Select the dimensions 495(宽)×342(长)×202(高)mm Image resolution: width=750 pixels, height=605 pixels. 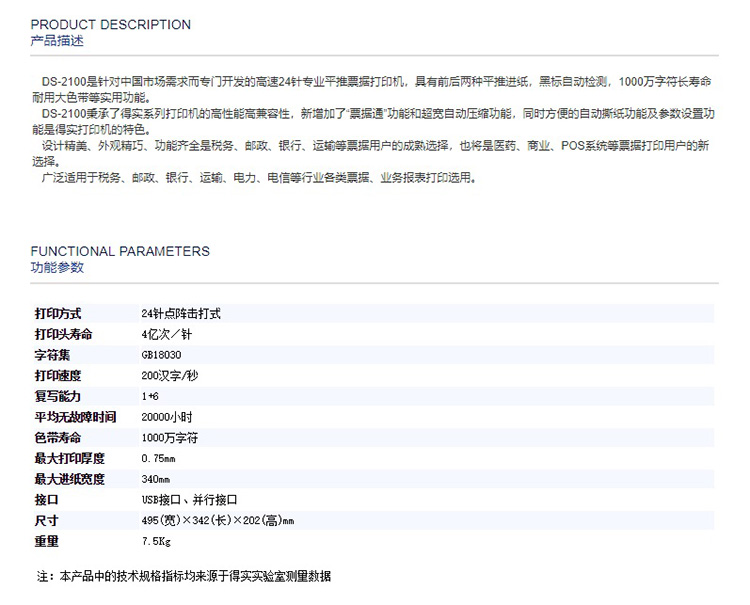click(218, 520)
